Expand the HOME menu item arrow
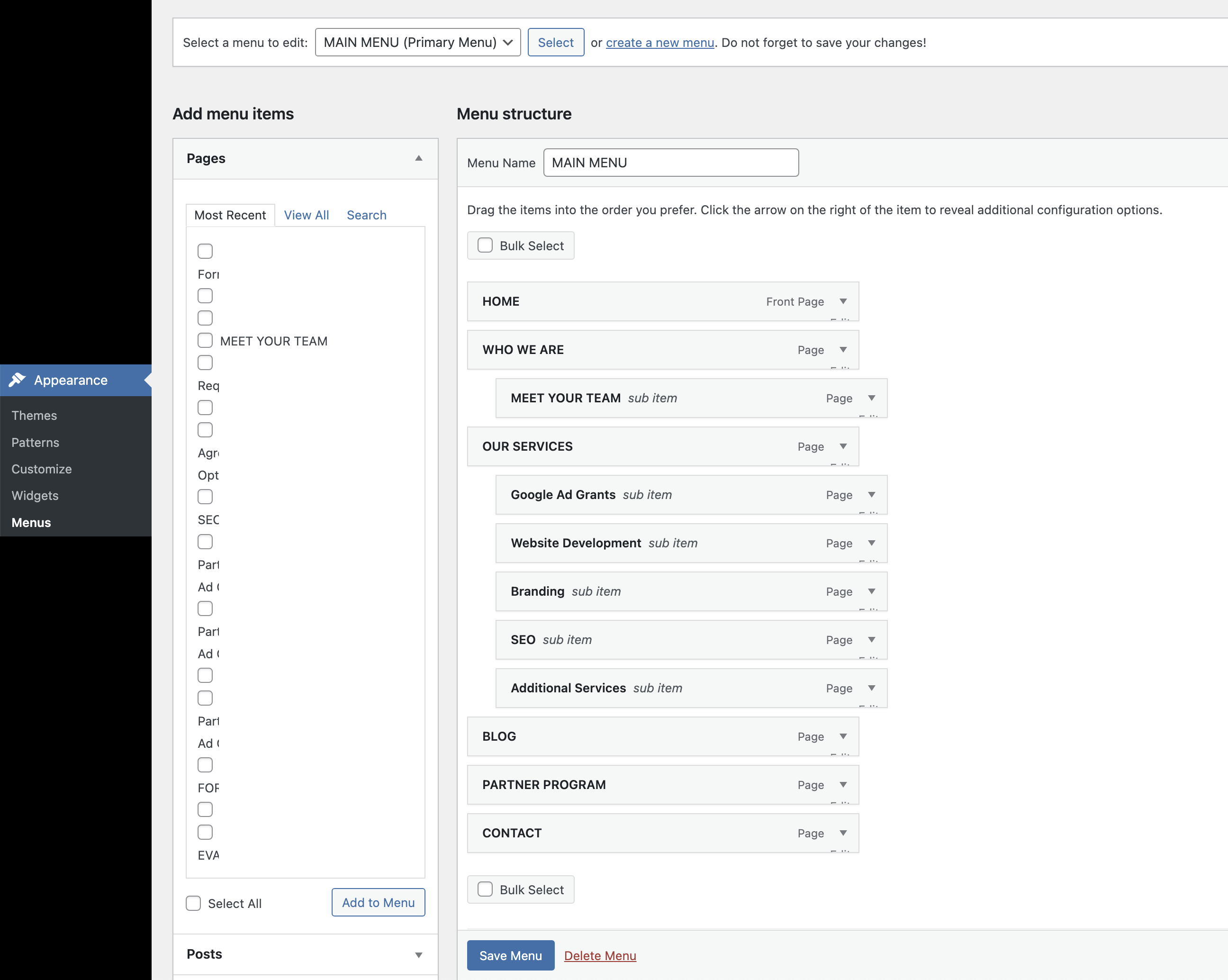Image resolution: width=1228 pixels, height=980 pixels. point(843,301)
